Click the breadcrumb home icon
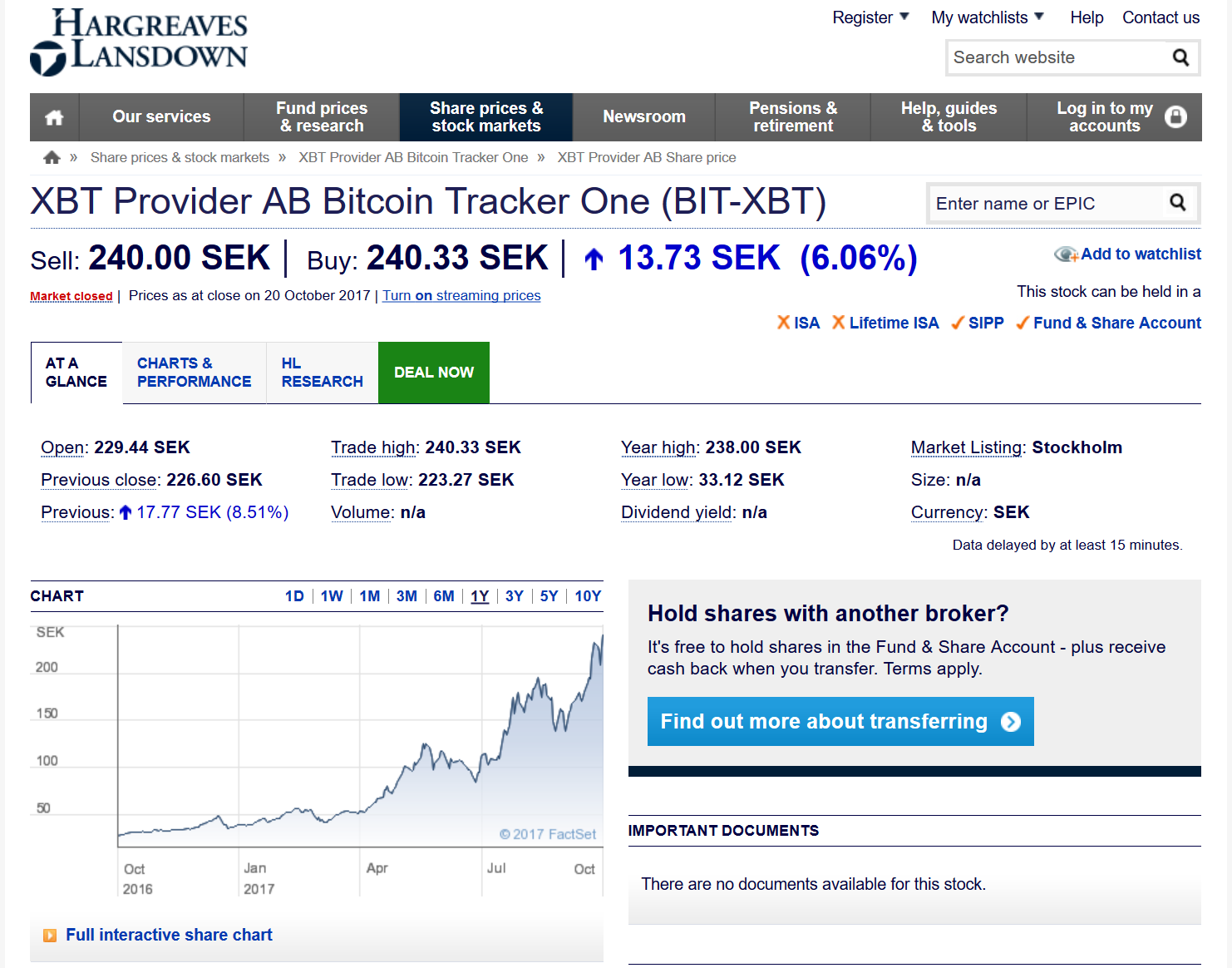 click(x=52, y=157)
